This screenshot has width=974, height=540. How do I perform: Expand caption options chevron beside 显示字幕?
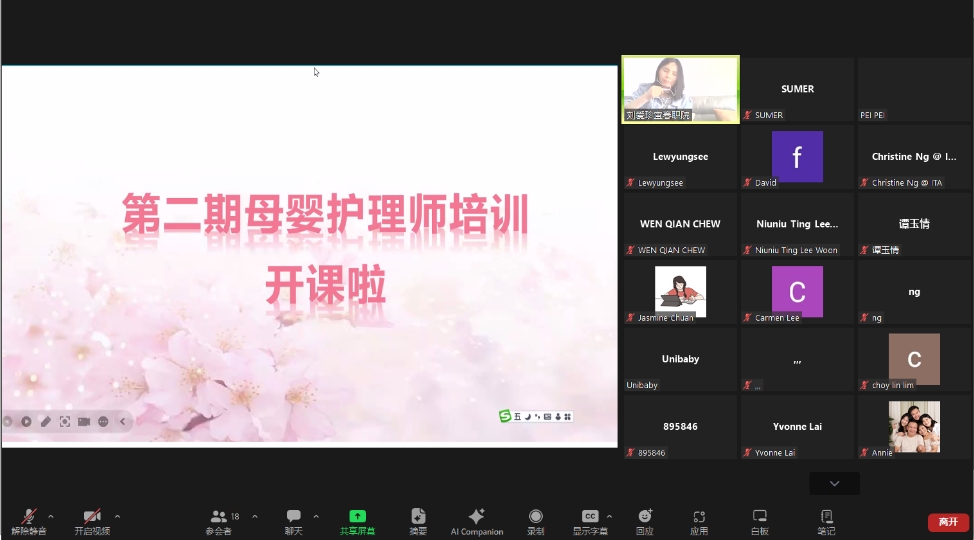[610, 517]
